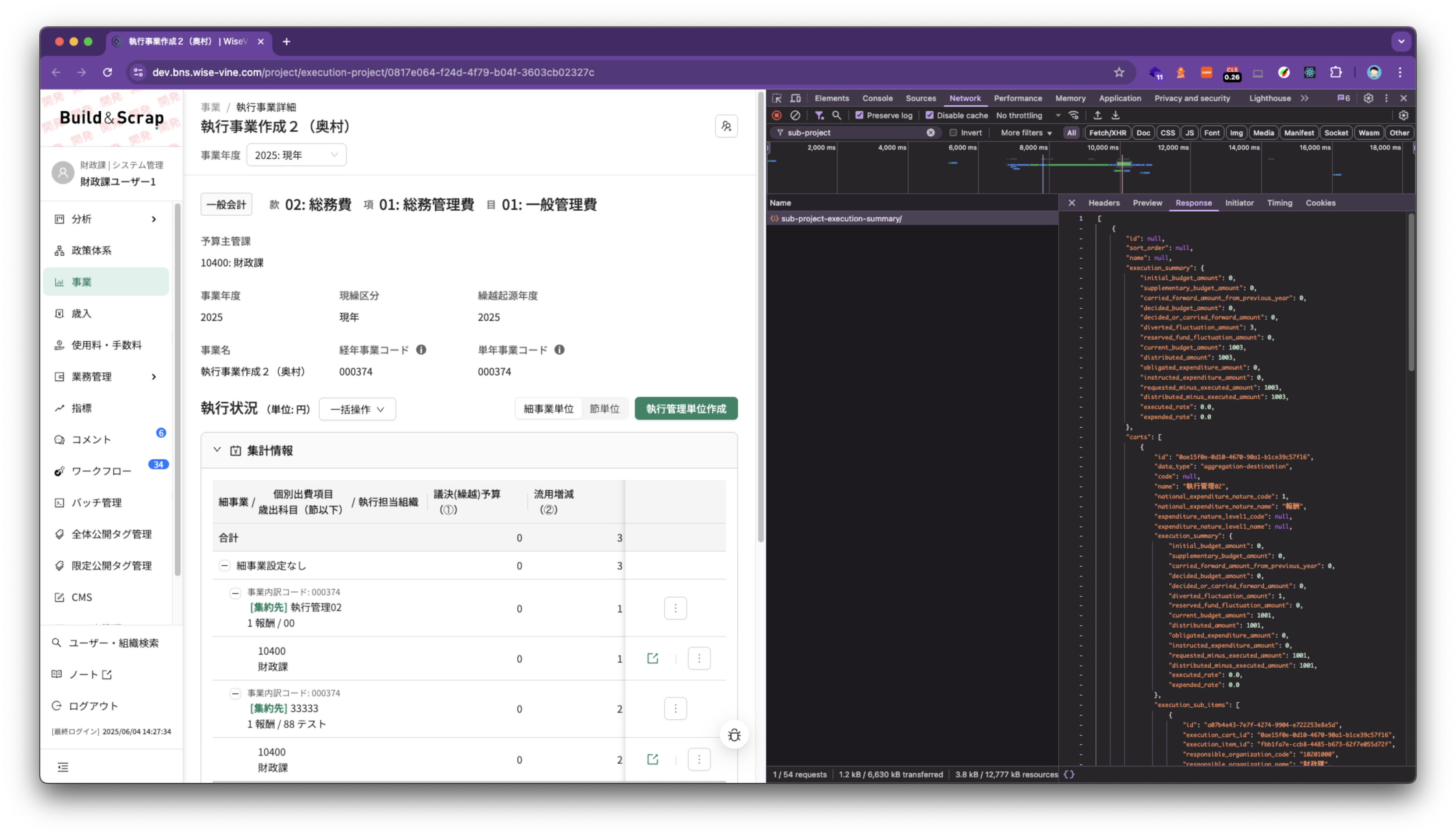Open the 事業年度 2025: 現年 dropdown
Viewport: 1456px width, 836px height.
tap(296, 155)
